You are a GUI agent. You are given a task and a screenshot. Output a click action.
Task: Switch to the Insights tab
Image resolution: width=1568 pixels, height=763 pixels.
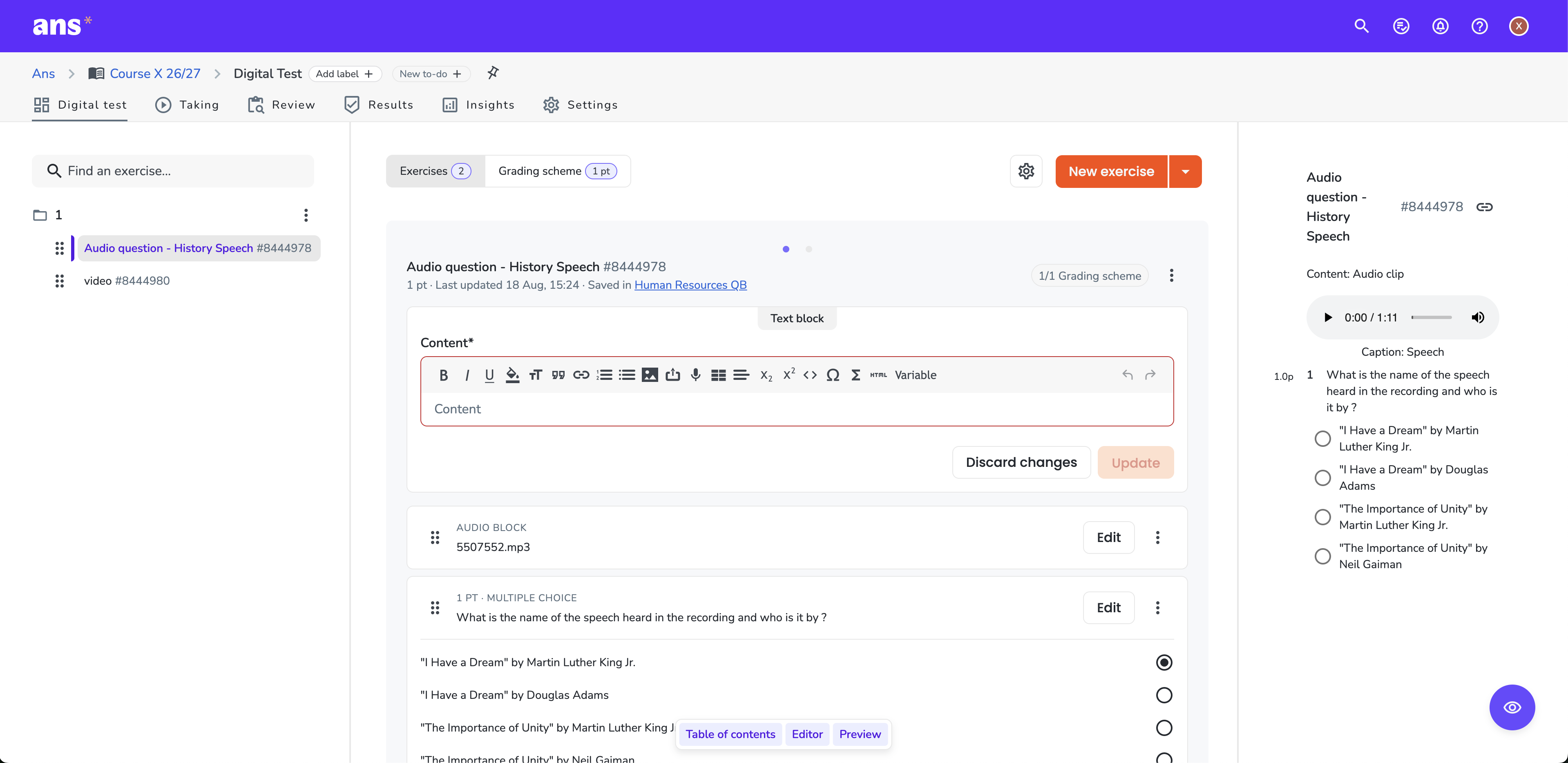(478, 105)
